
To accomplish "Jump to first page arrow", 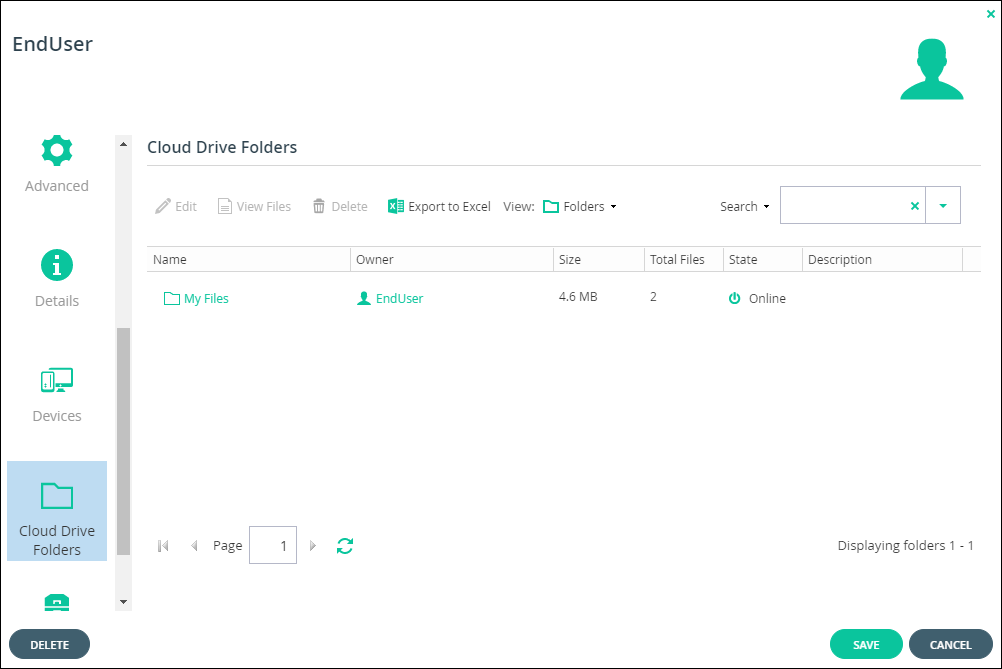I will click(x=164, y=546).
